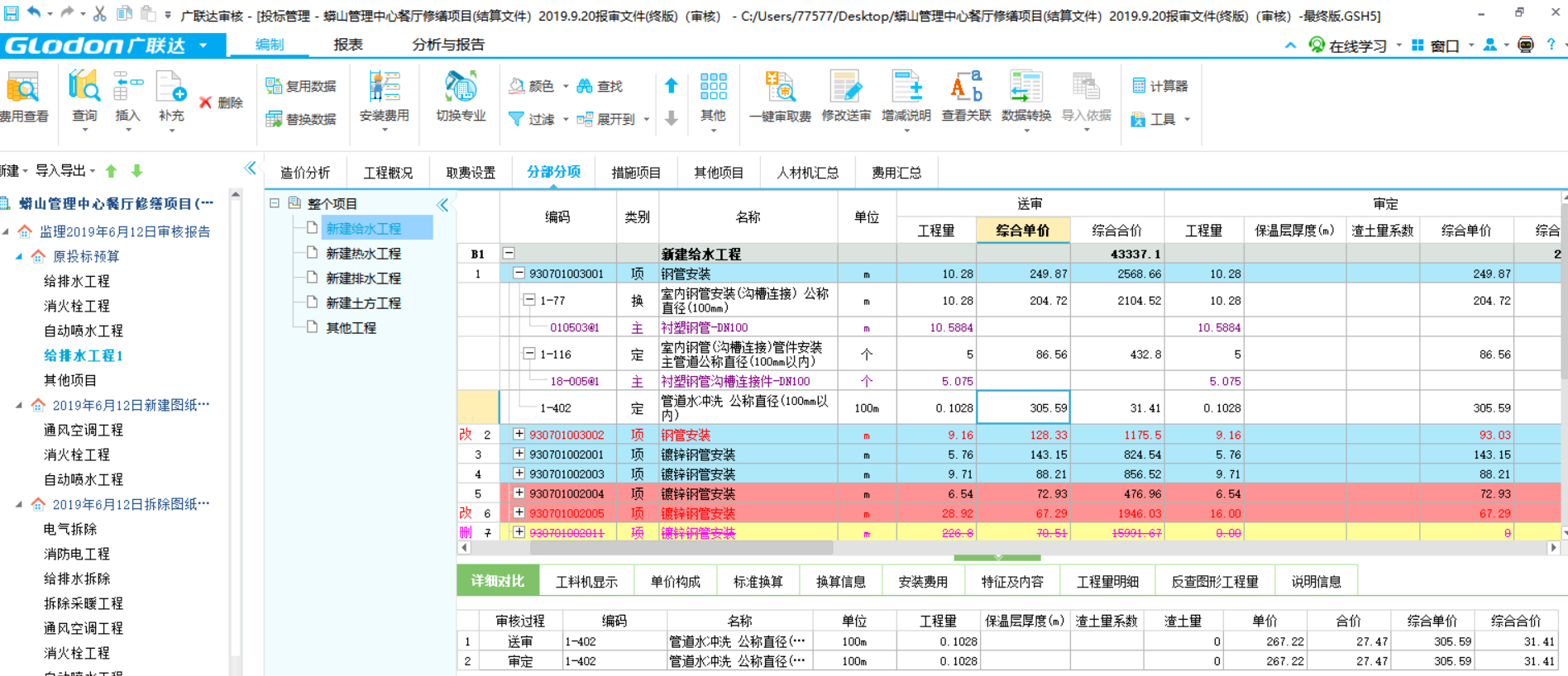Collapse the 1-77 quota row

pos(528,300)
